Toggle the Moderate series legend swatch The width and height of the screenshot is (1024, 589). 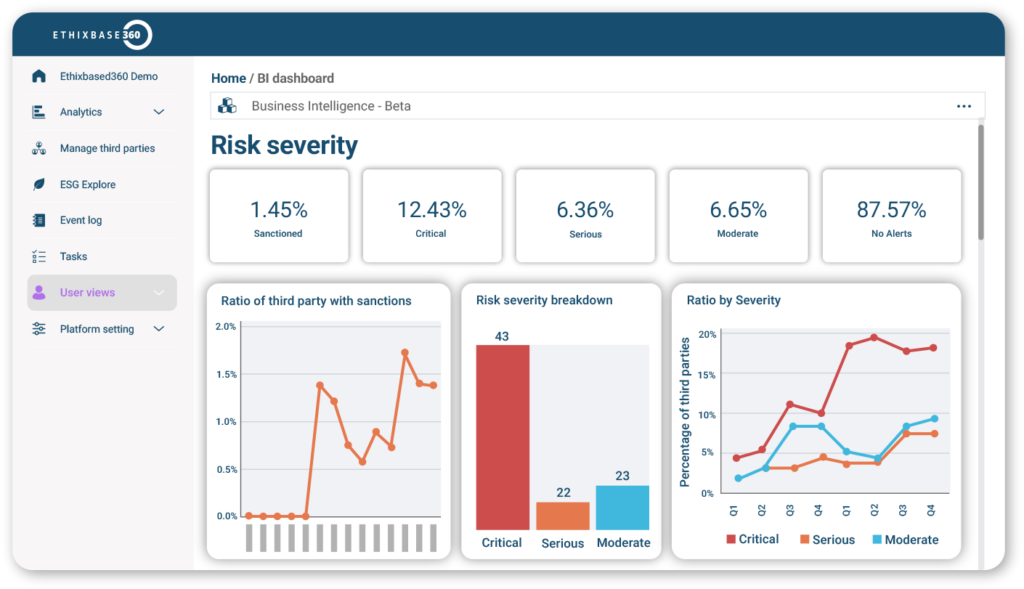pyautogui.click(x=877, y=539)
